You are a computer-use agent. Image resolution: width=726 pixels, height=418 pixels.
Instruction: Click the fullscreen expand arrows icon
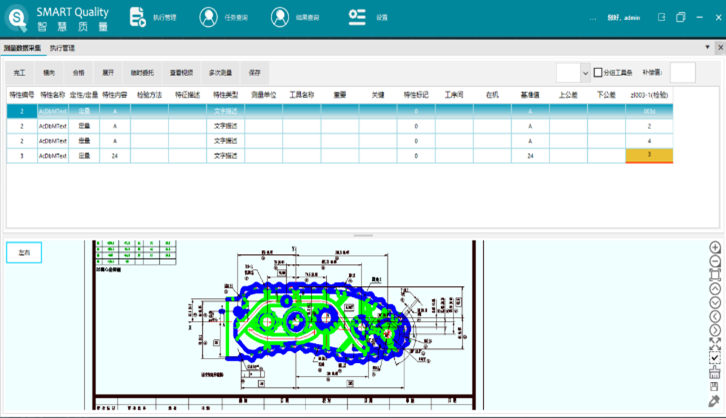point(716,344)
